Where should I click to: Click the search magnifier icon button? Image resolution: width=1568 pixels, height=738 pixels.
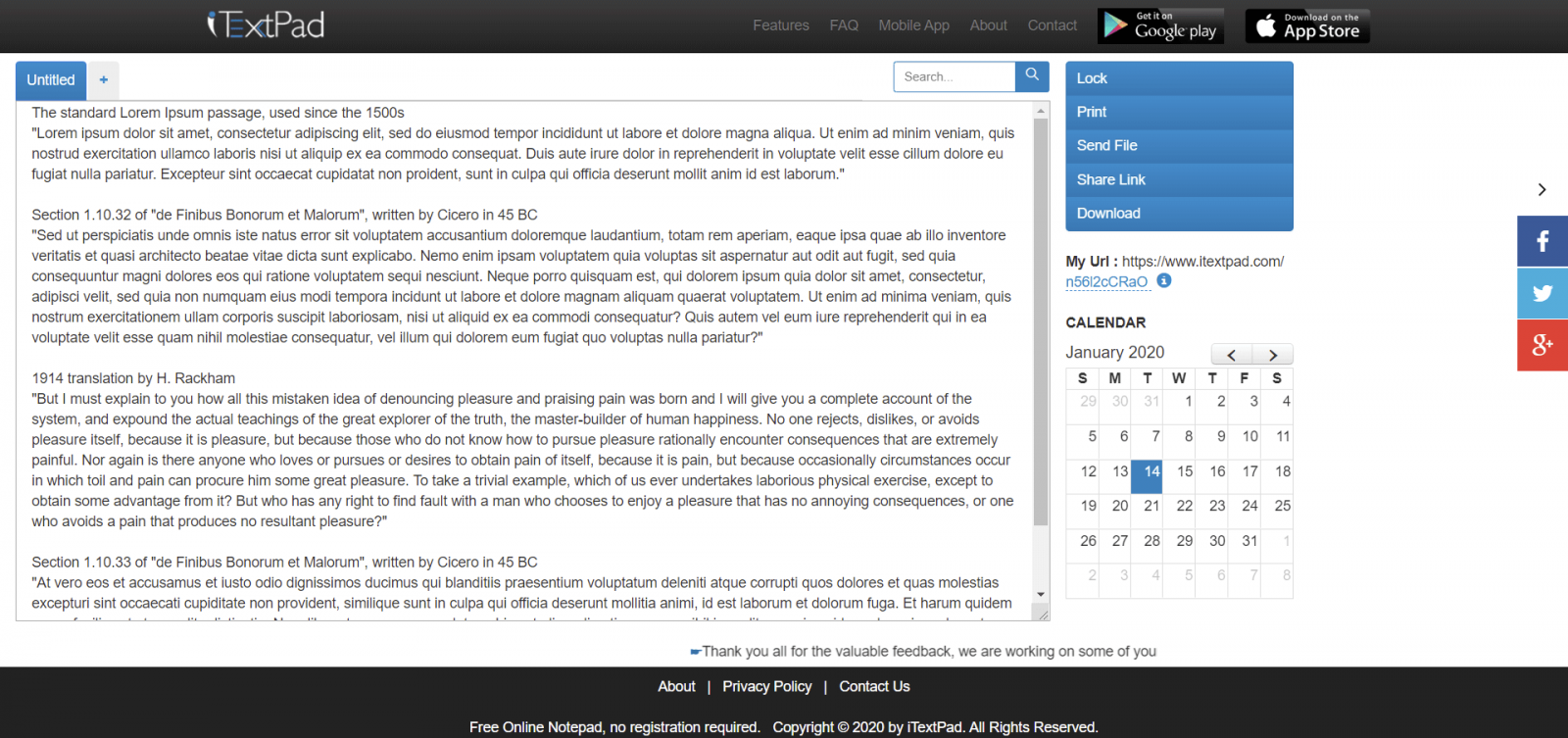(x=1032, y=75)
